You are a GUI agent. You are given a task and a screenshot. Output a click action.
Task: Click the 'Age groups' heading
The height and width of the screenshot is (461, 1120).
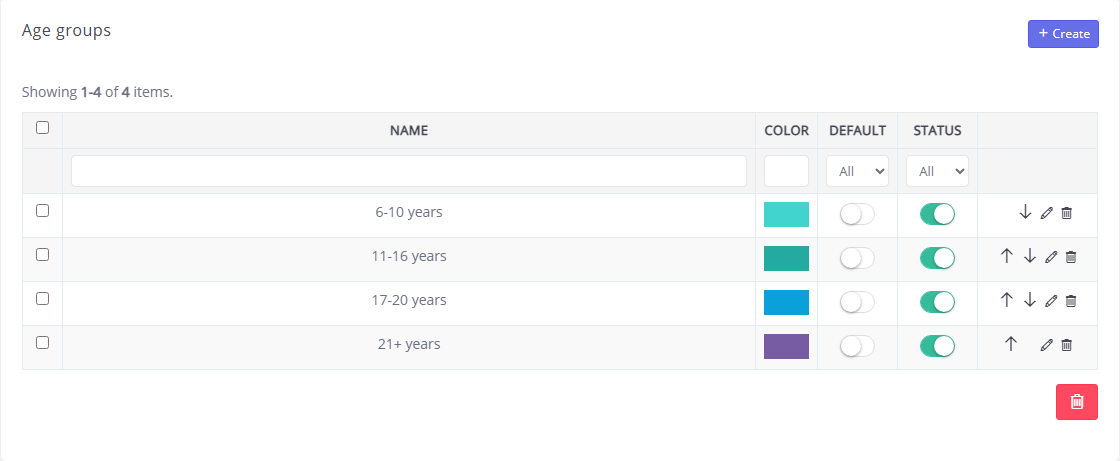click(66, 31)
